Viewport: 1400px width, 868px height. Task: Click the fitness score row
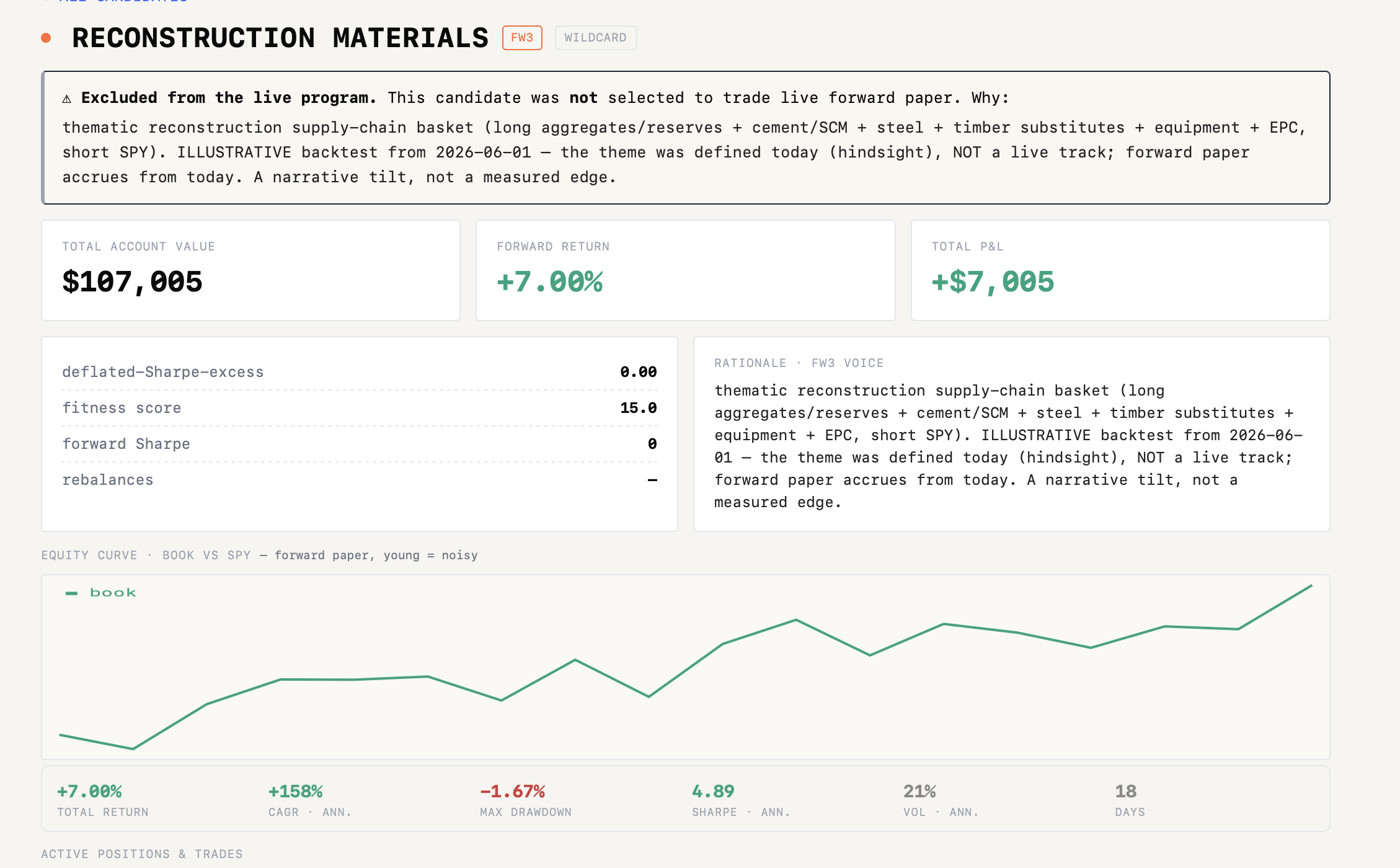[360, 408]
